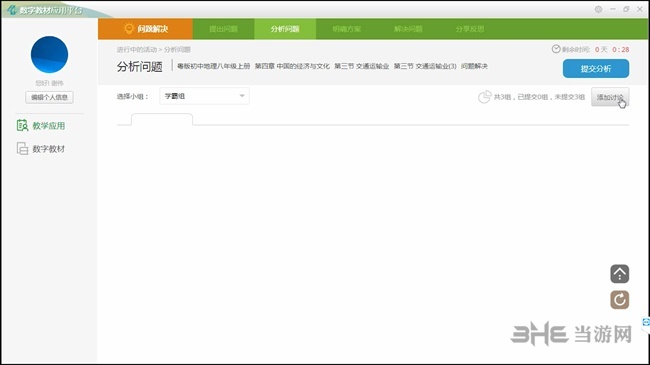Open the 分享反思 tab
Viewport: 650px width, 365px height.
[x=470, y=29]
